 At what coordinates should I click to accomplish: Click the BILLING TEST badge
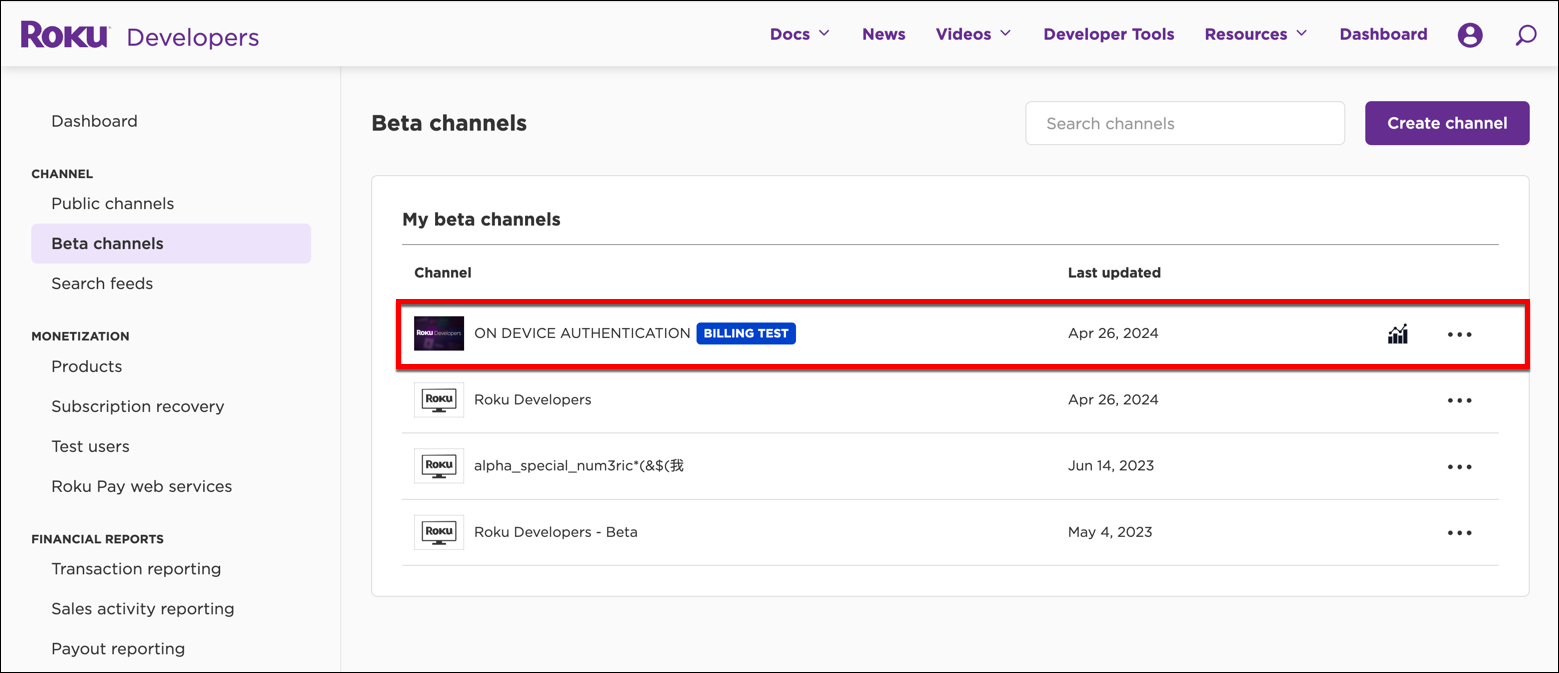(x=745, y=333)
